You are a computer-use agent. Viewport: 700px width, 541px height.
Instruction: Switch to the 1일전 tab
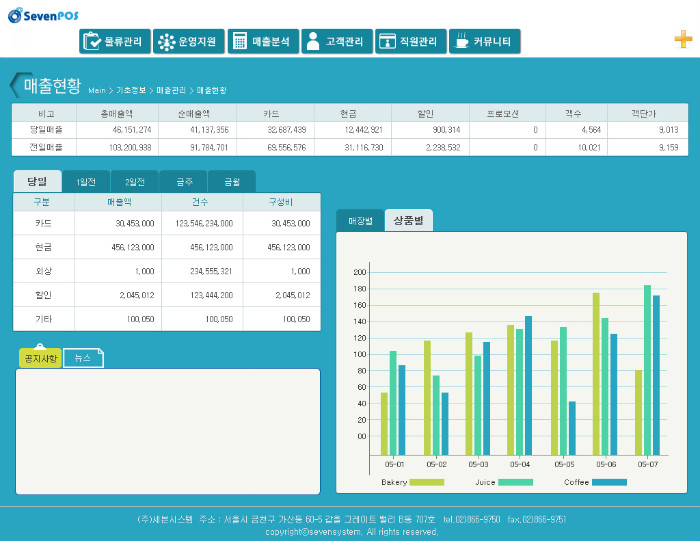click(x=86, y=182)
